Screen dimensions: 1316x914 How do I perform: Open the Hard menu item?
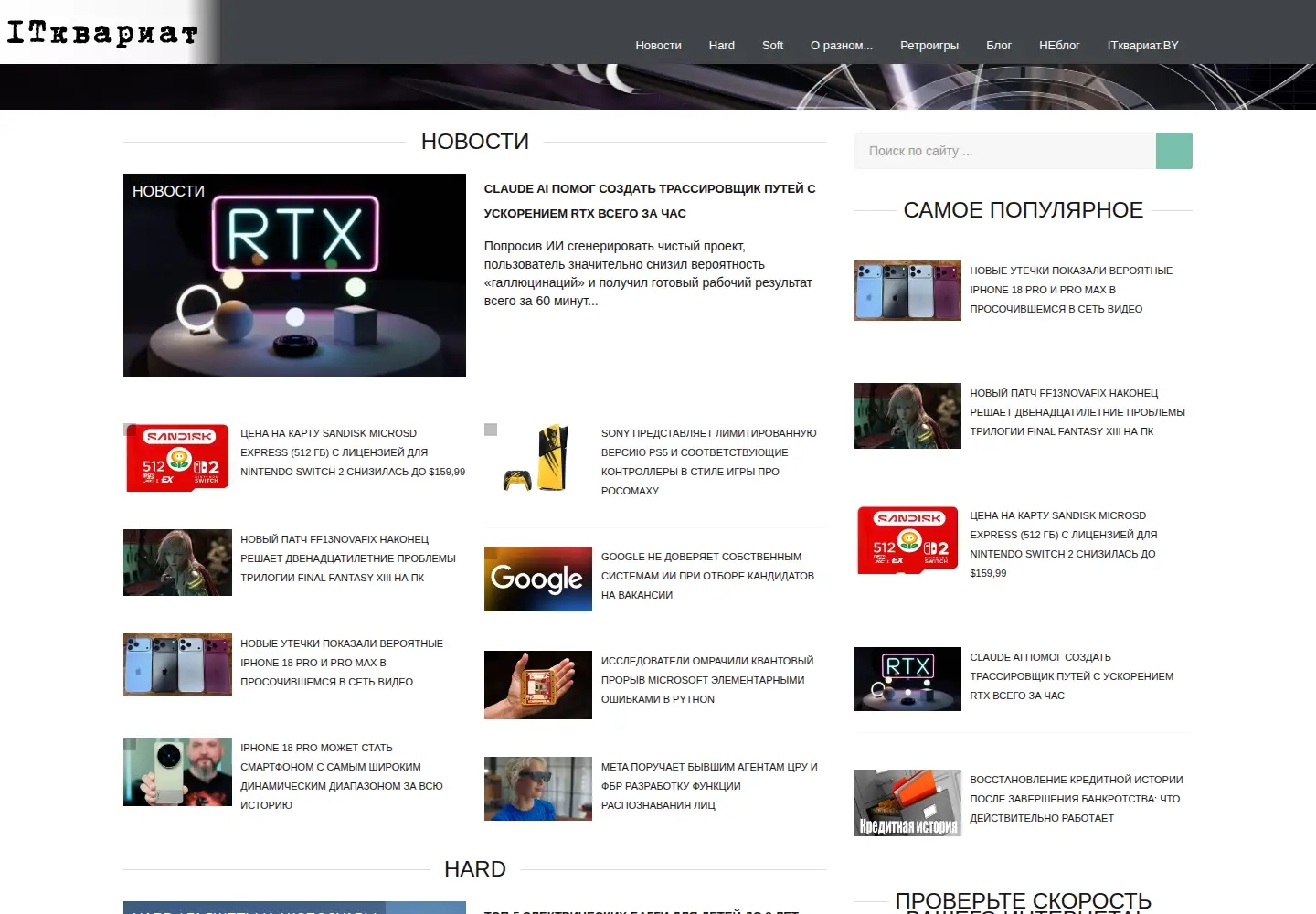(x=721, y=45)
